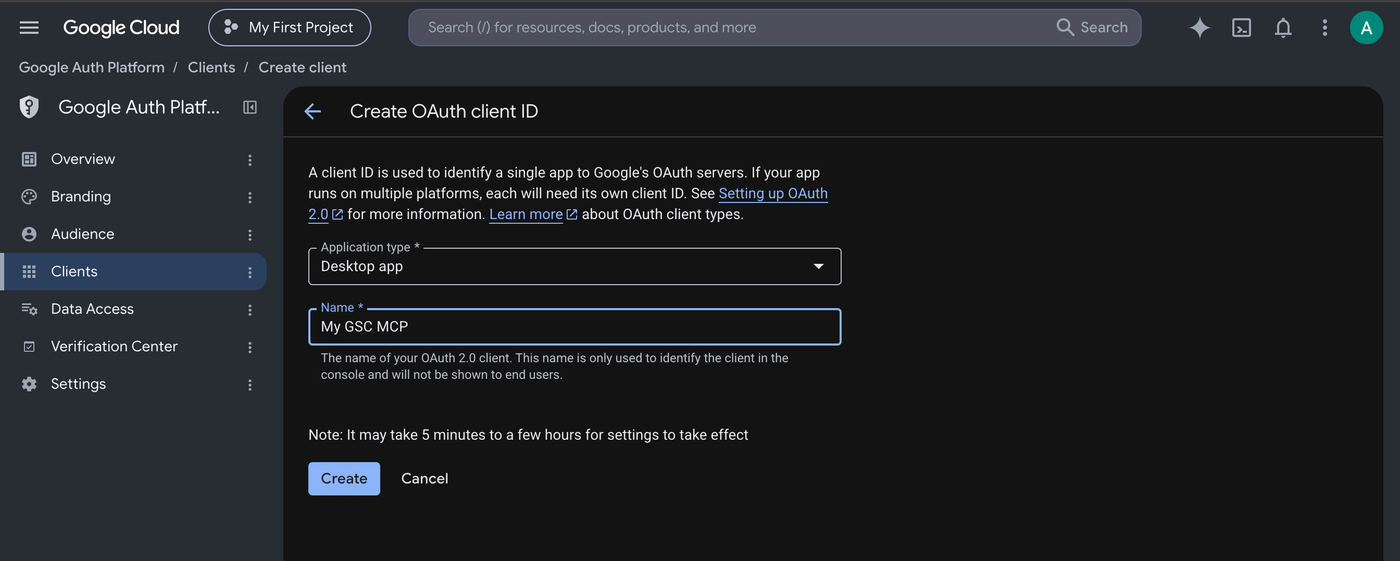Click the Cancel button

pos(425,479)
